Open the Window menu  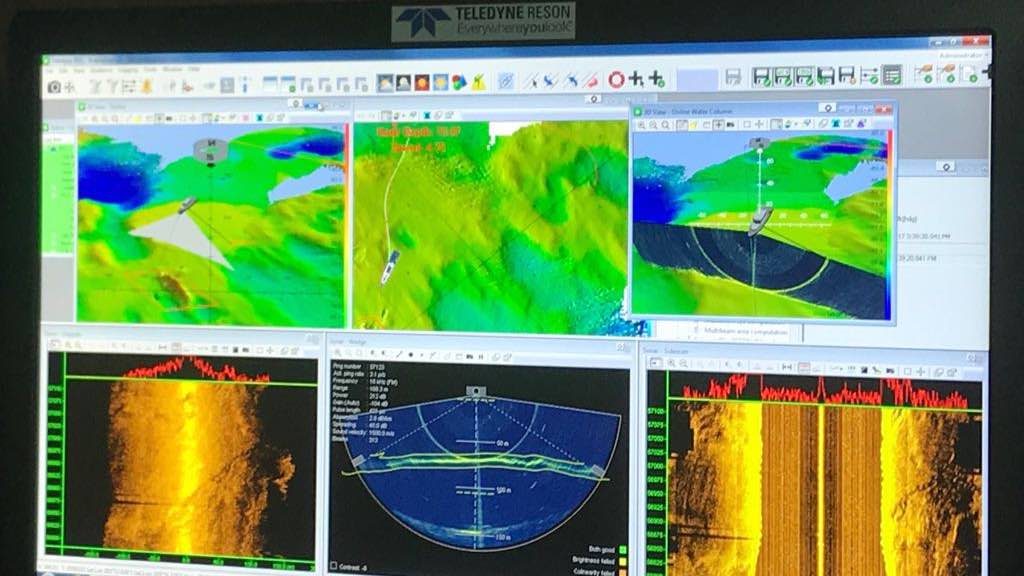pos(172,69)
